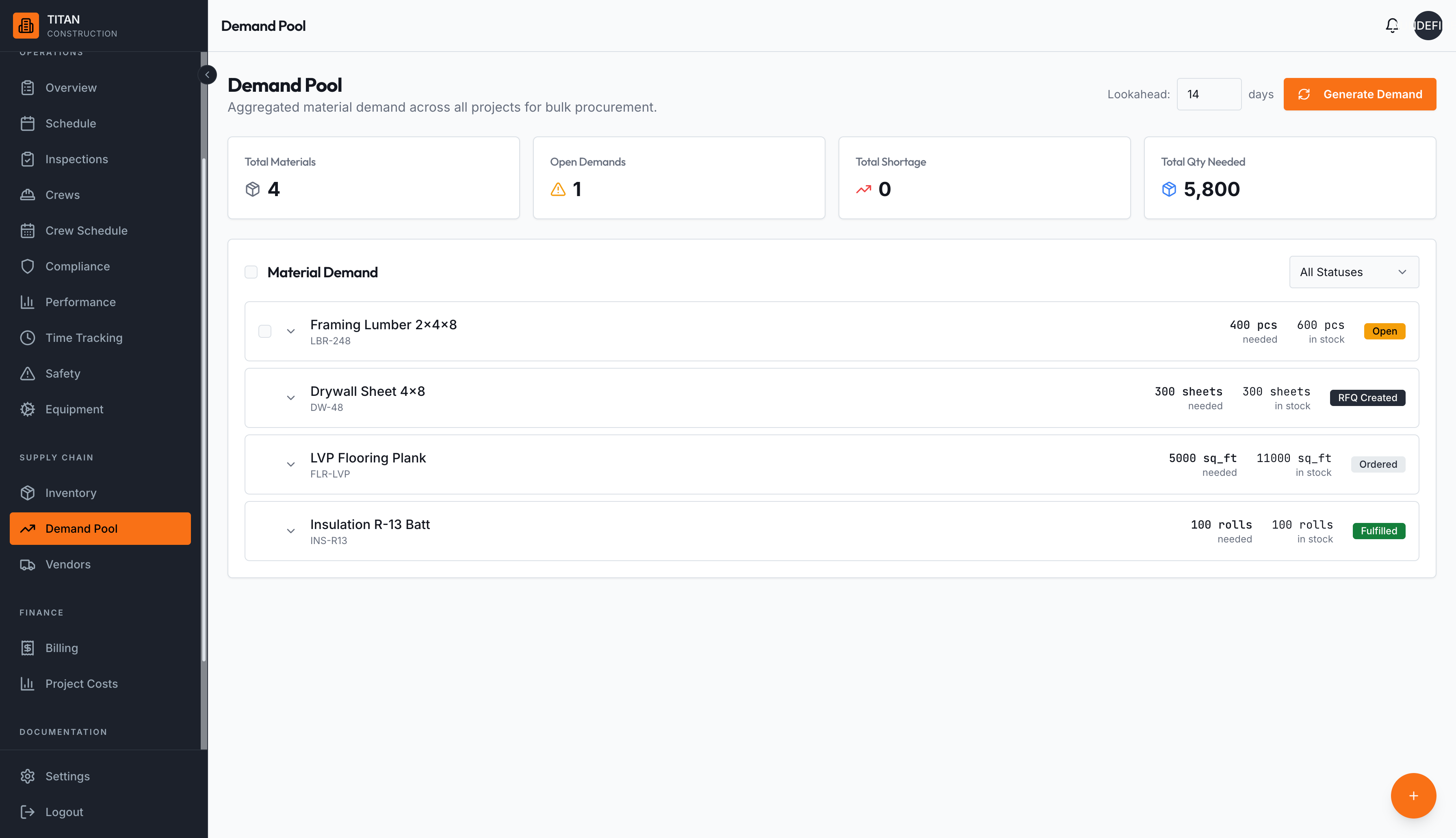Click the Logout door icon

coord(28,812)
